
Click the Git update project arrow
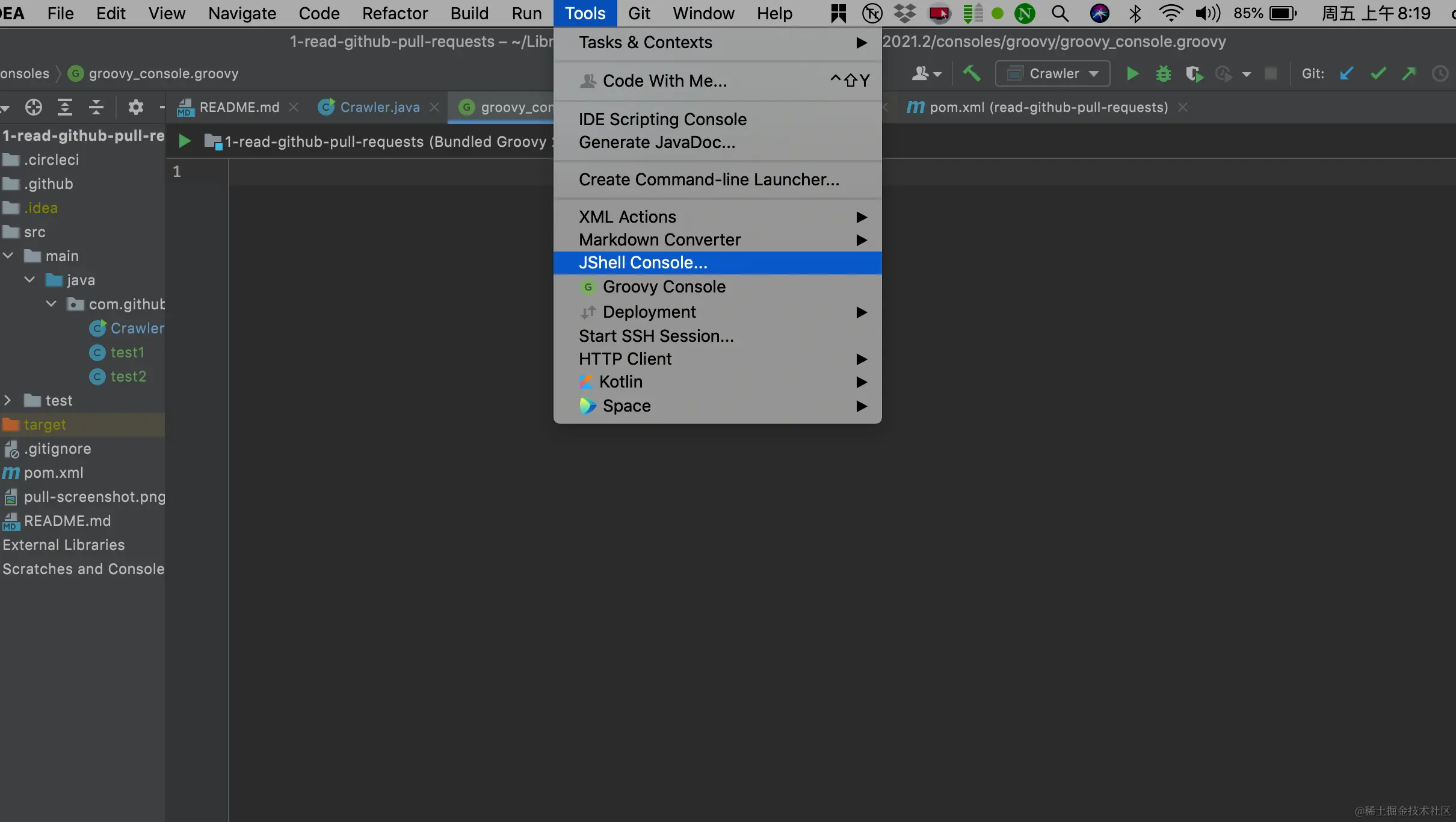click(x=1346, y=73)
